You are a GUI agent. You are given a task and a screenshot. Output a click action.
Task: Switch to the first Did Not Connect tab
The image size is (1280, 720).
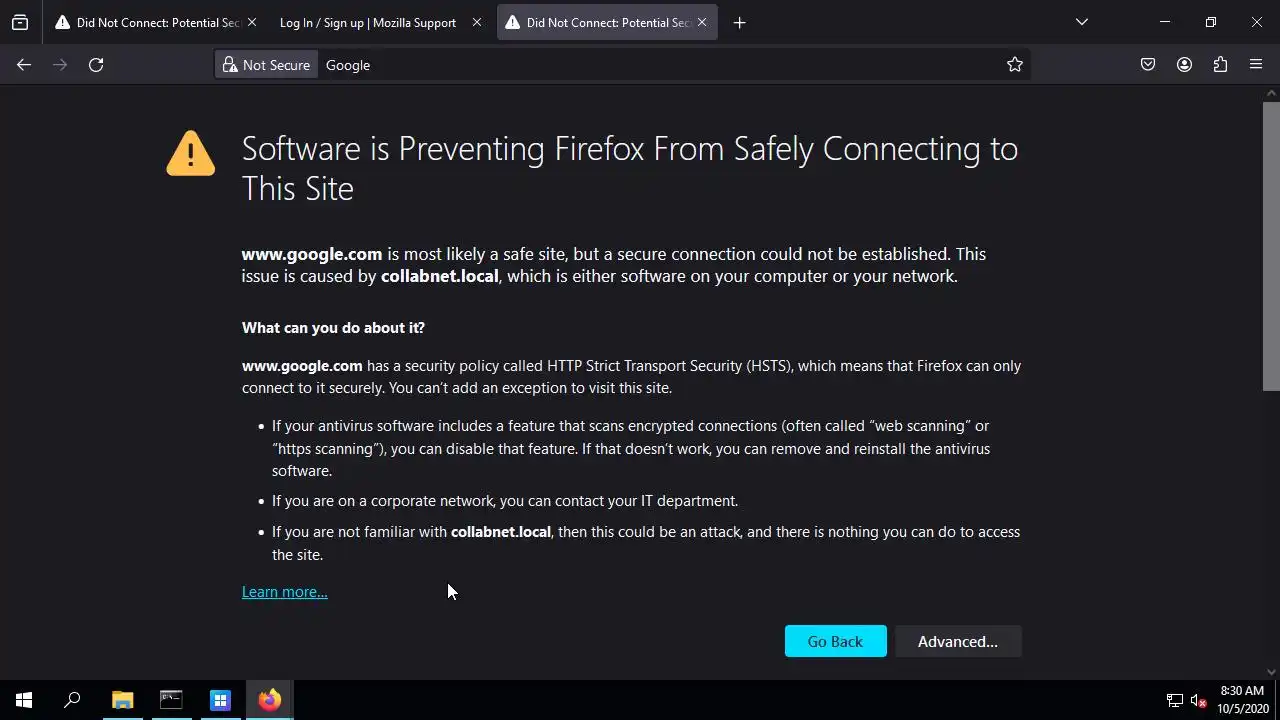point(150,22)
